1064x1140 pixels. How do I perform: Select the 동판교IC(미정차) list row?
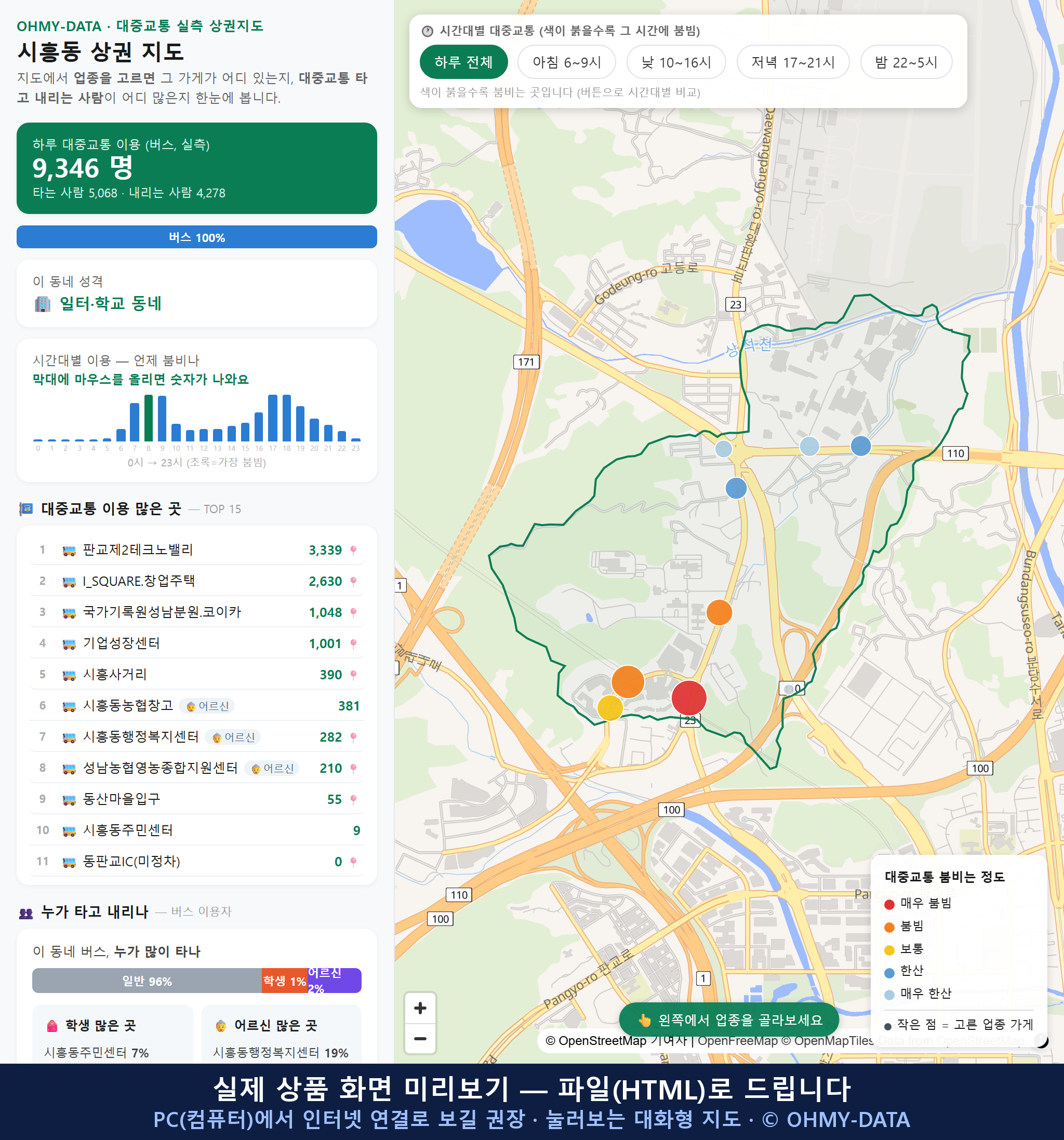[x=197, y=861]
